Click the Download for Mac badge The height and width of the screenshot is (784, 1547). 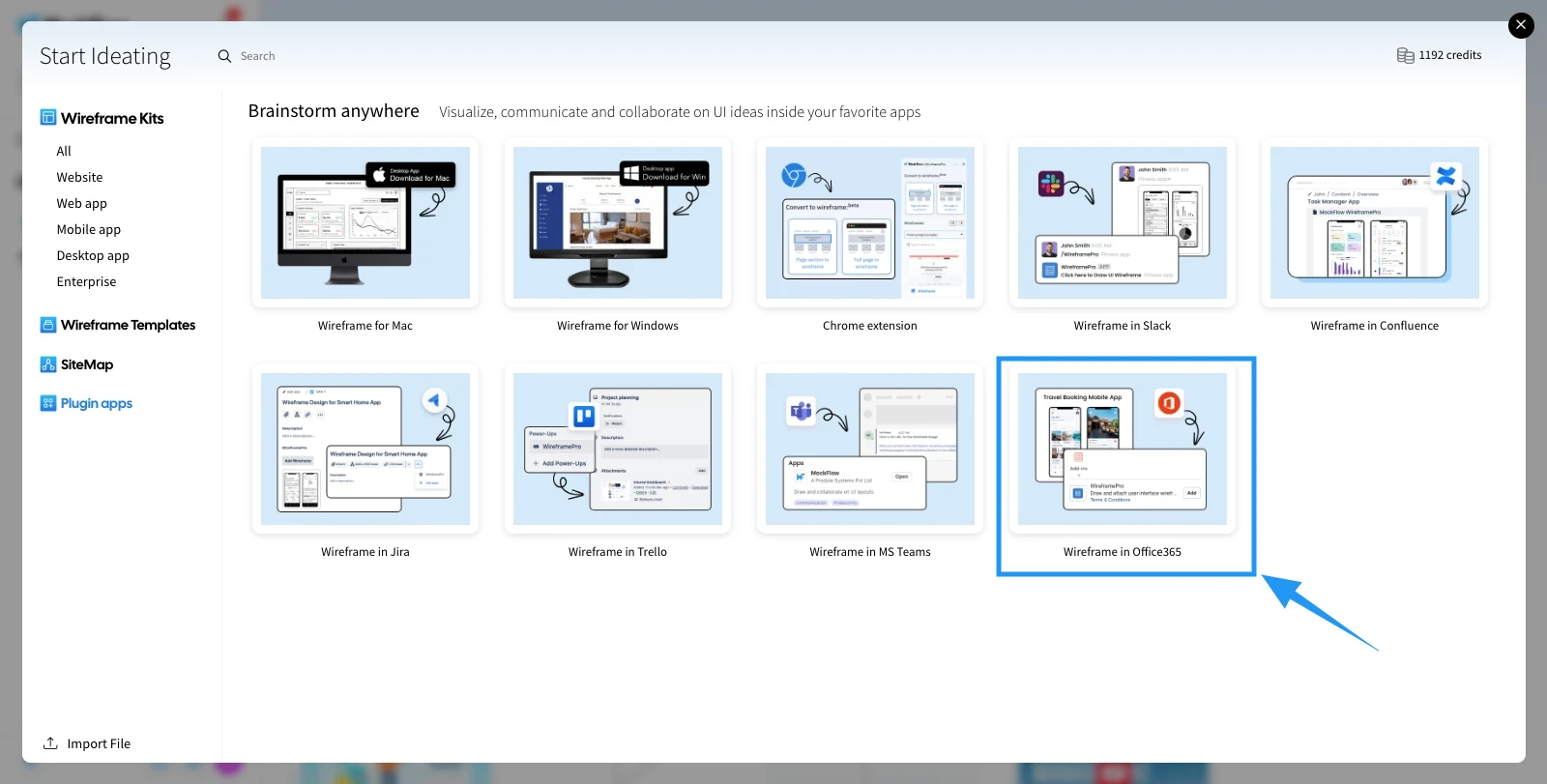(x=411, y=175)
